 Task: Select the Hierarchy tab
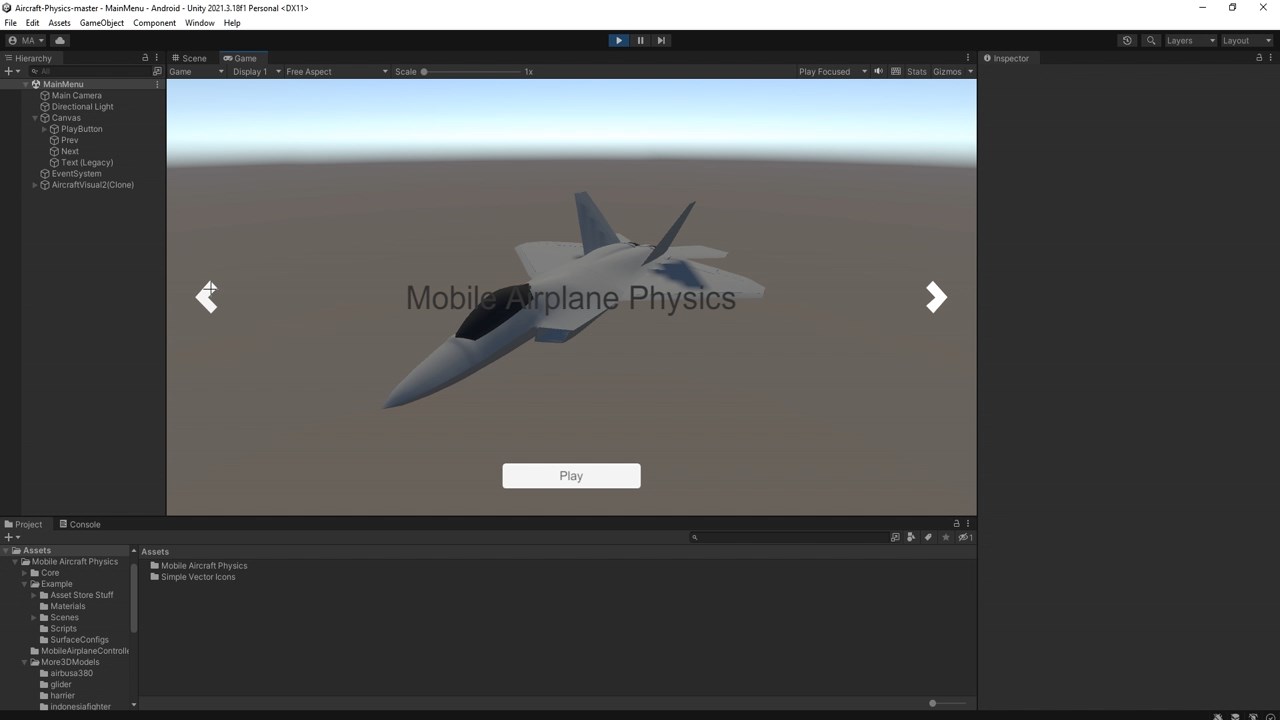29,58
